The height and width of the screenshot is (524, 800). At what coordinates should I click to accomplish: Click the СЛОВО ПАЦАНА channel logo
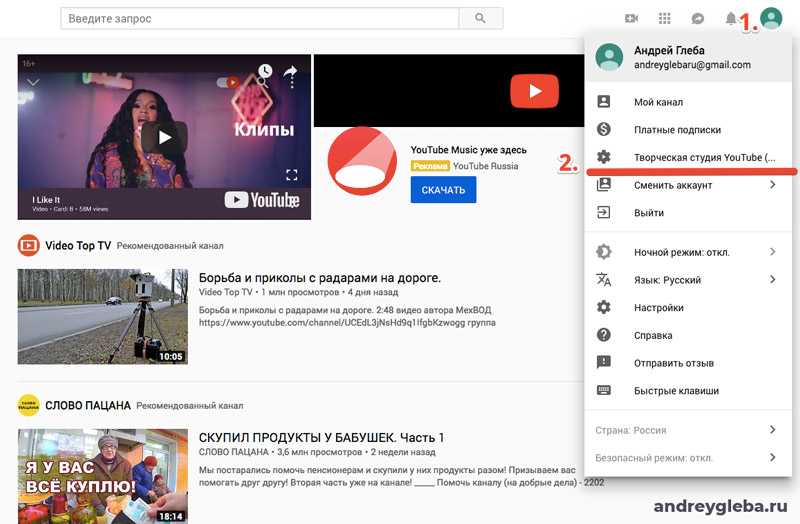(x=29, y=406)
